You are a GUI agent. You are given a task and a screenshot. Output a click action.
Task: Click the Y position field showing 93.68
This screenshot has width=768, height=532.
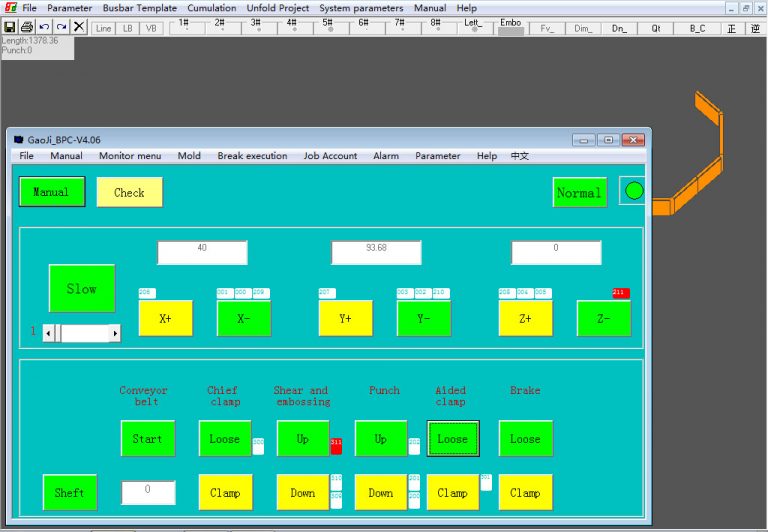[x=376, y=253]
